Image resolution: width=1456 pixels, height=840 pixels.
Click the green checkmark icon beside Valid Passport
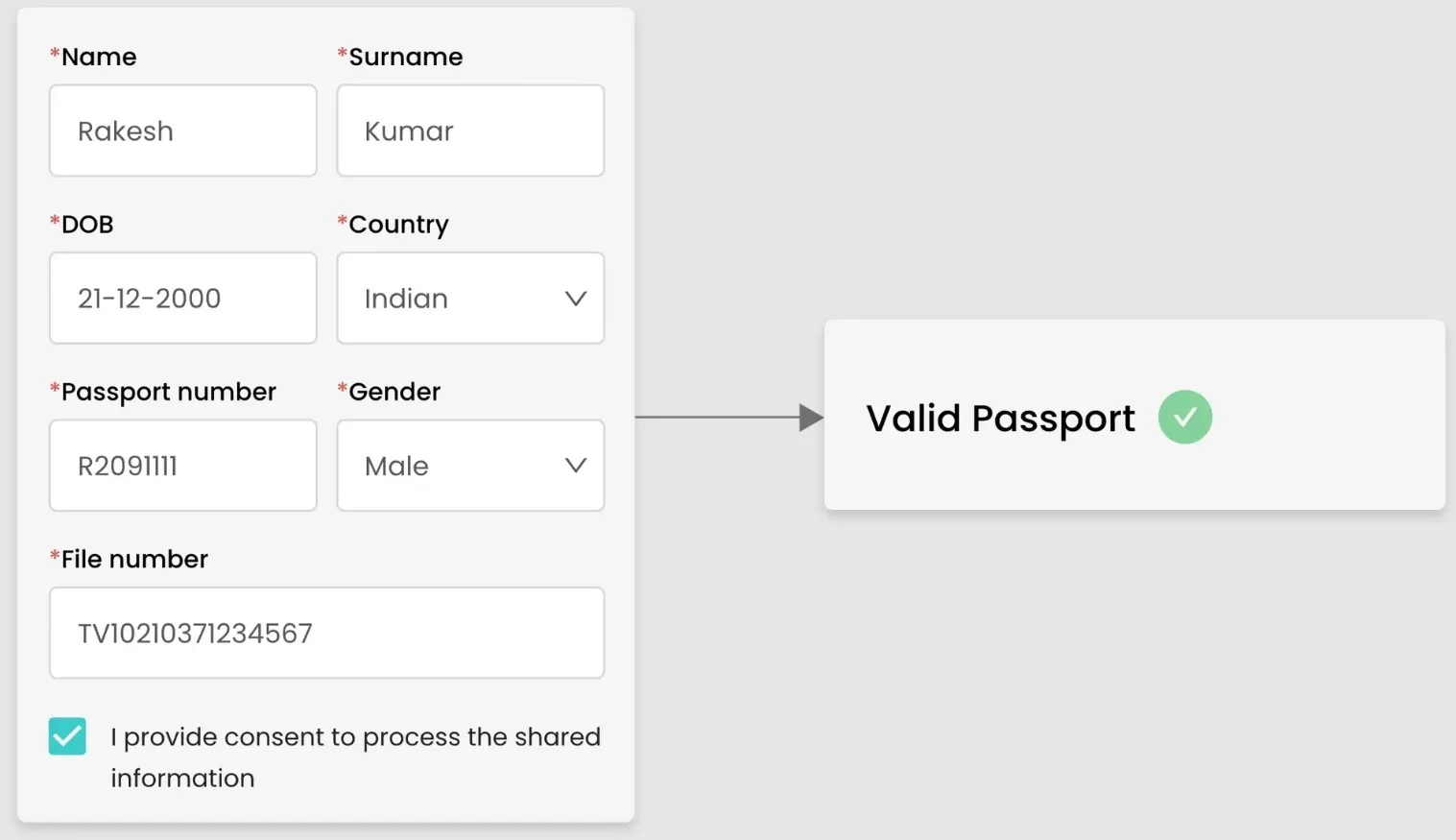[x=1184, y=418]
